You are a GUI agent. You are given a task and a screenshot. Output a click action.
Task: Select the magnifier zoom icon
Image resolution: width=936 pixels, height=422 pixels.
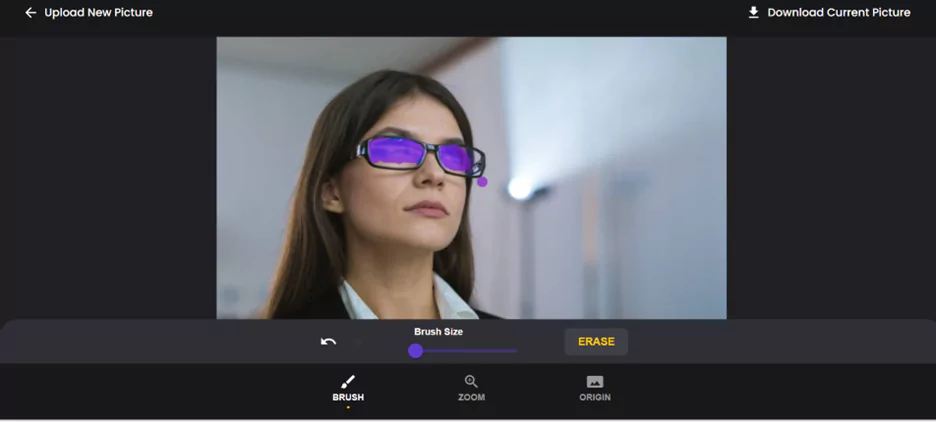click(471, 381)
